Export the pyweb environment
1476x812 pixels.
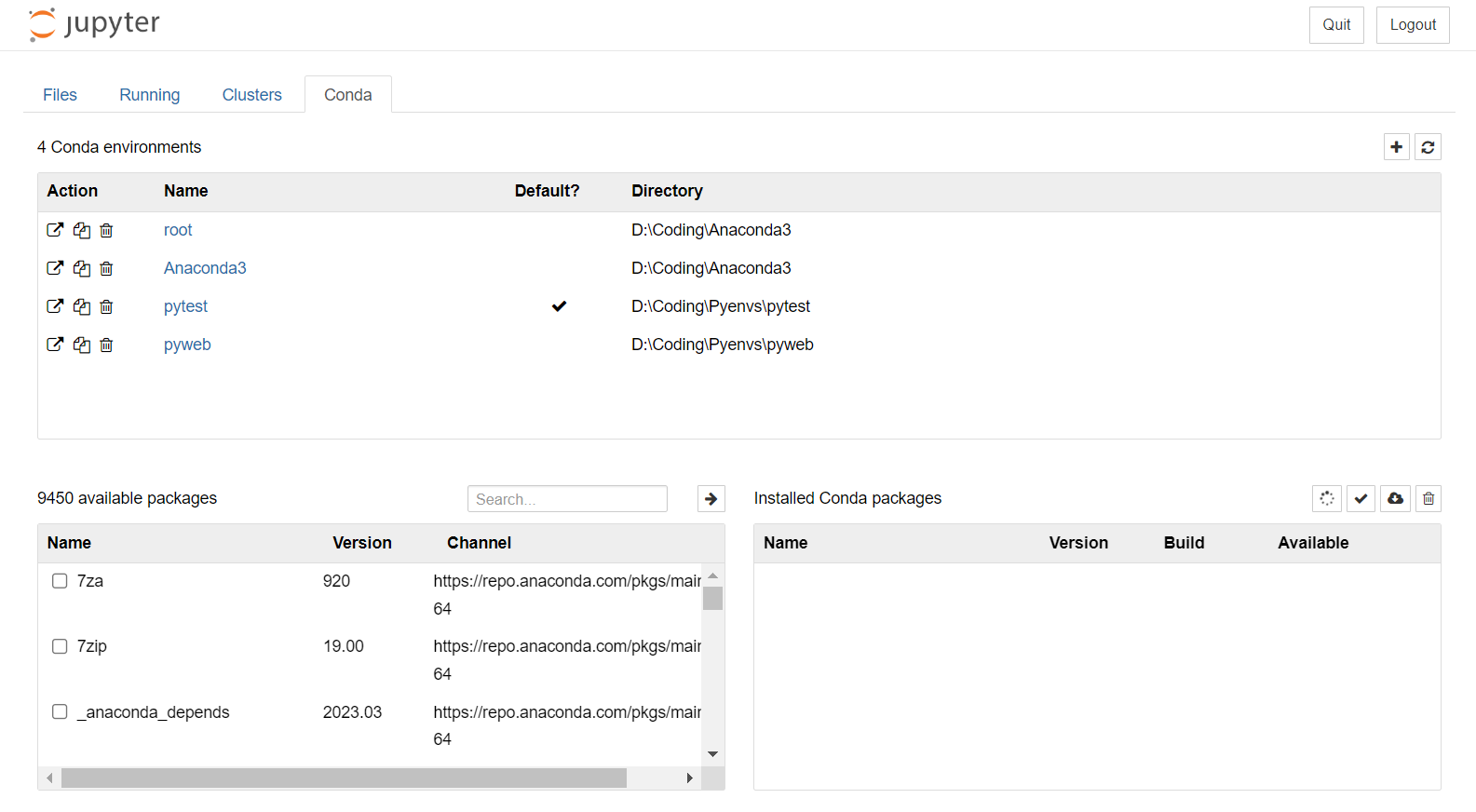55,345
